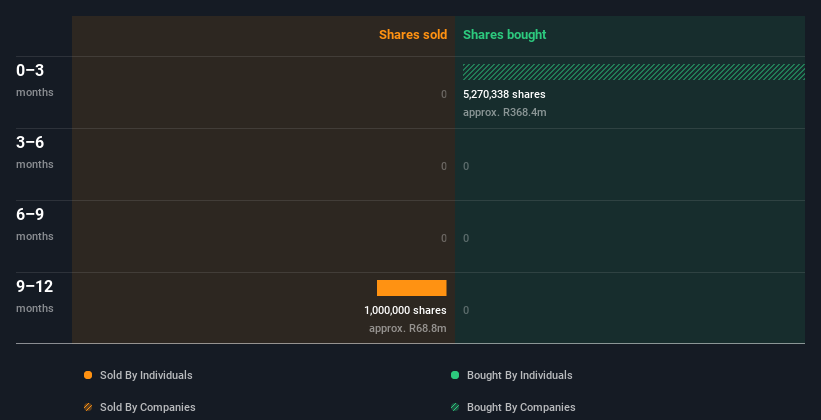Click the Bought By Individuals legend dot
This screenshot has height=420, width=821.
point(455,375)
